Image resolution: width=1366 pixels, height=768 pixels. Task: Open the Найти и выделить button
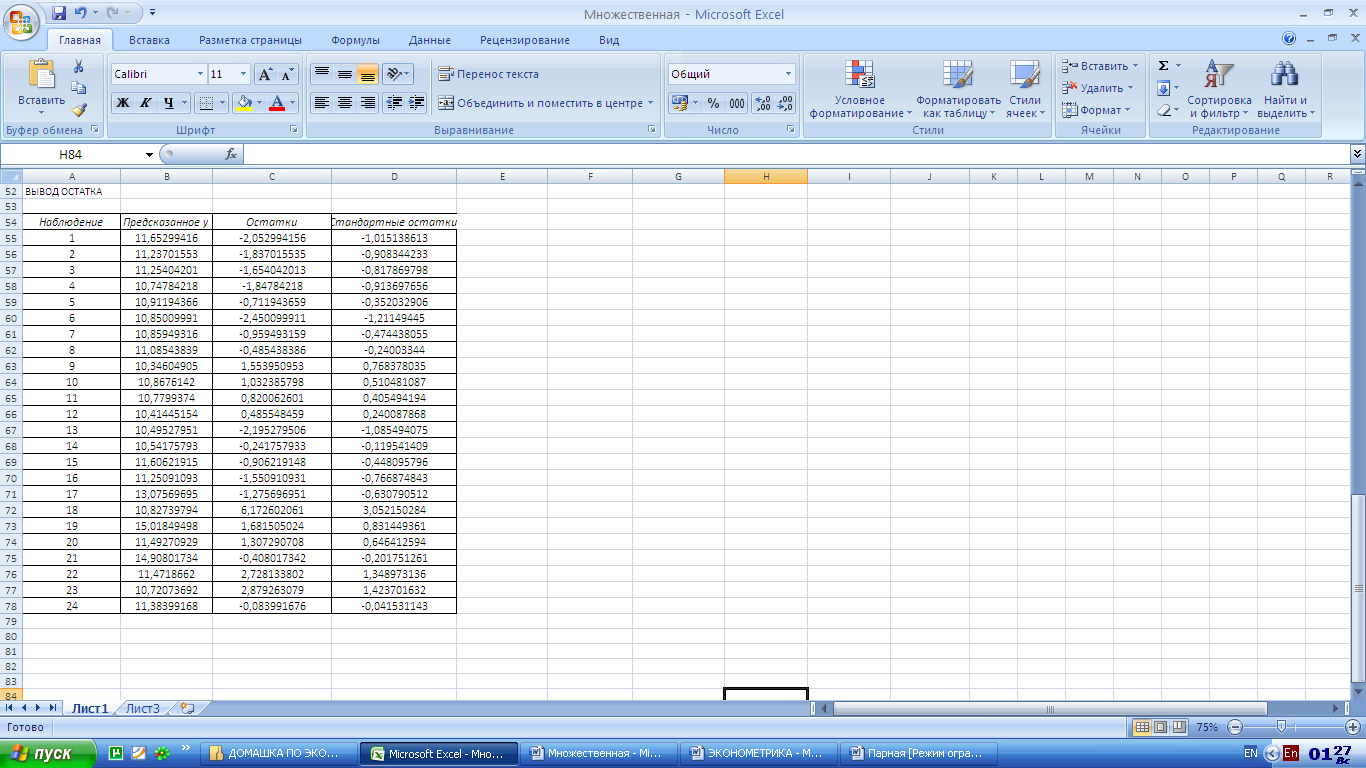(x=1285, y=90)
